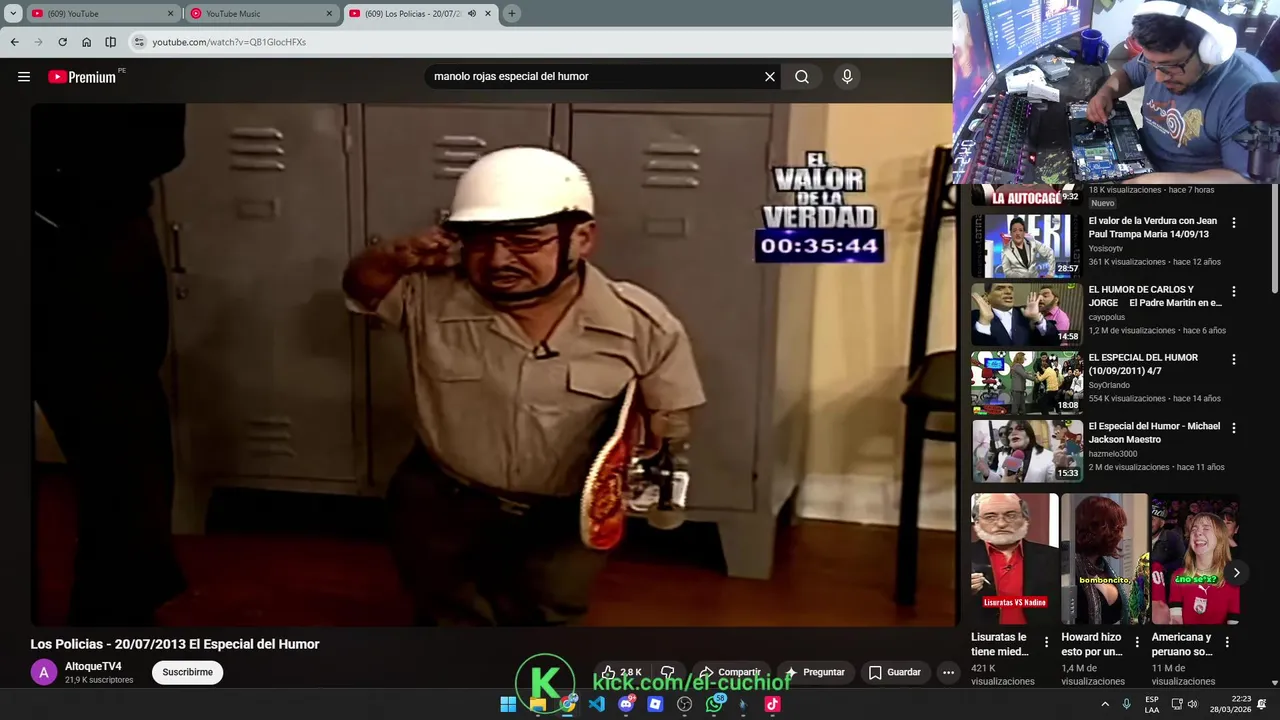Toggle the browser side panel icon
The image size is (1280, 720).
coord(110,42)
